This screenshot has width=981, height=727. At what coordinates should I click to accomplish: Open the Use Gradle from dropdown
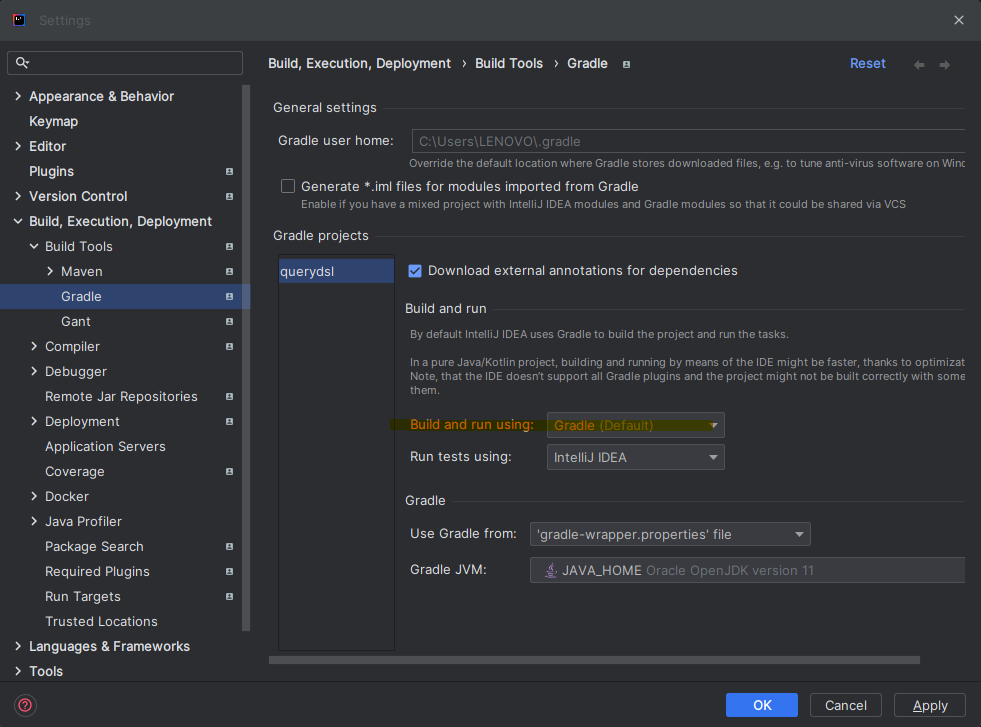coord(670,534)
